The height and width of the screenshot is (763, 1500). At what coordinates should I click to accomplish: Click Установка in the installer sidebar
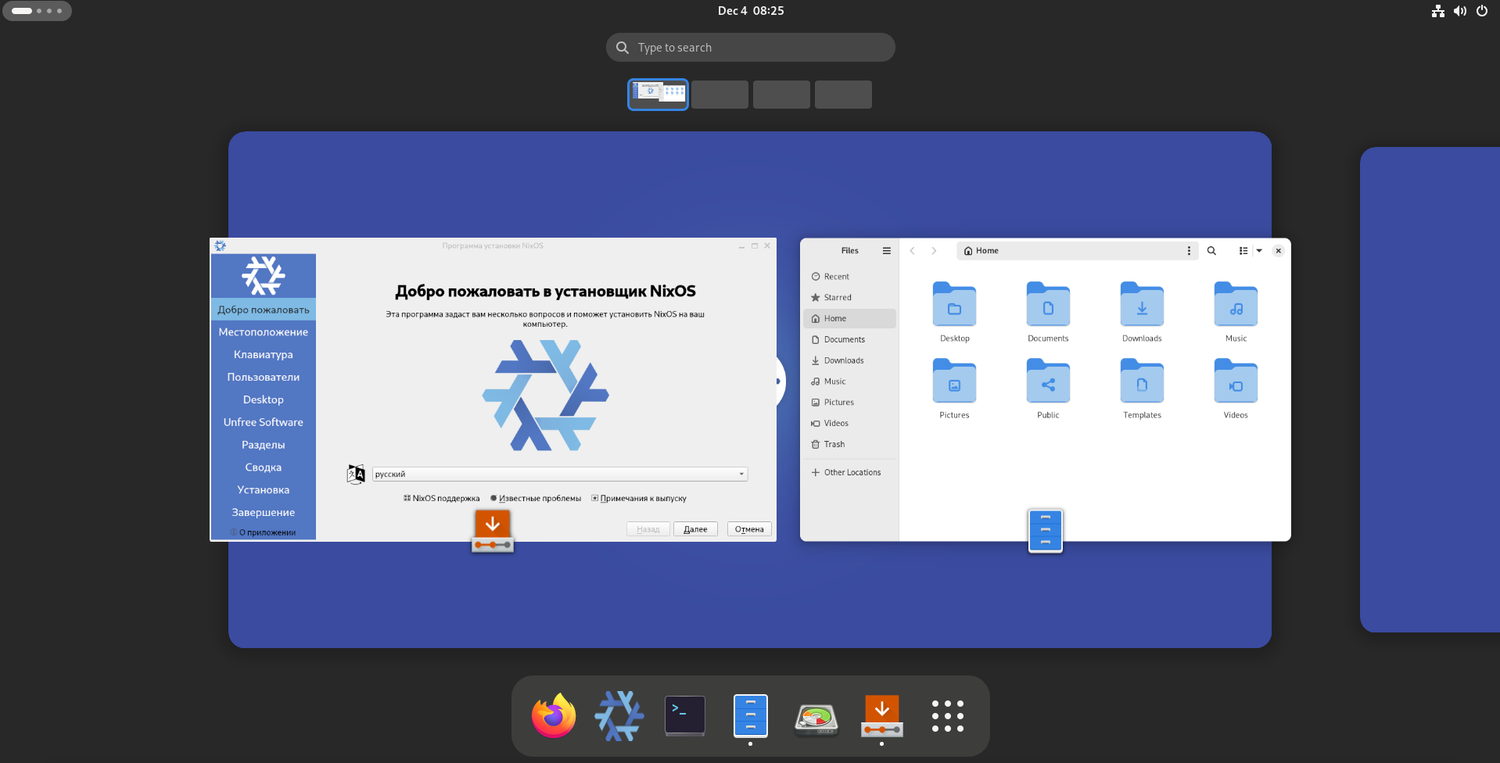click(263, 490)
